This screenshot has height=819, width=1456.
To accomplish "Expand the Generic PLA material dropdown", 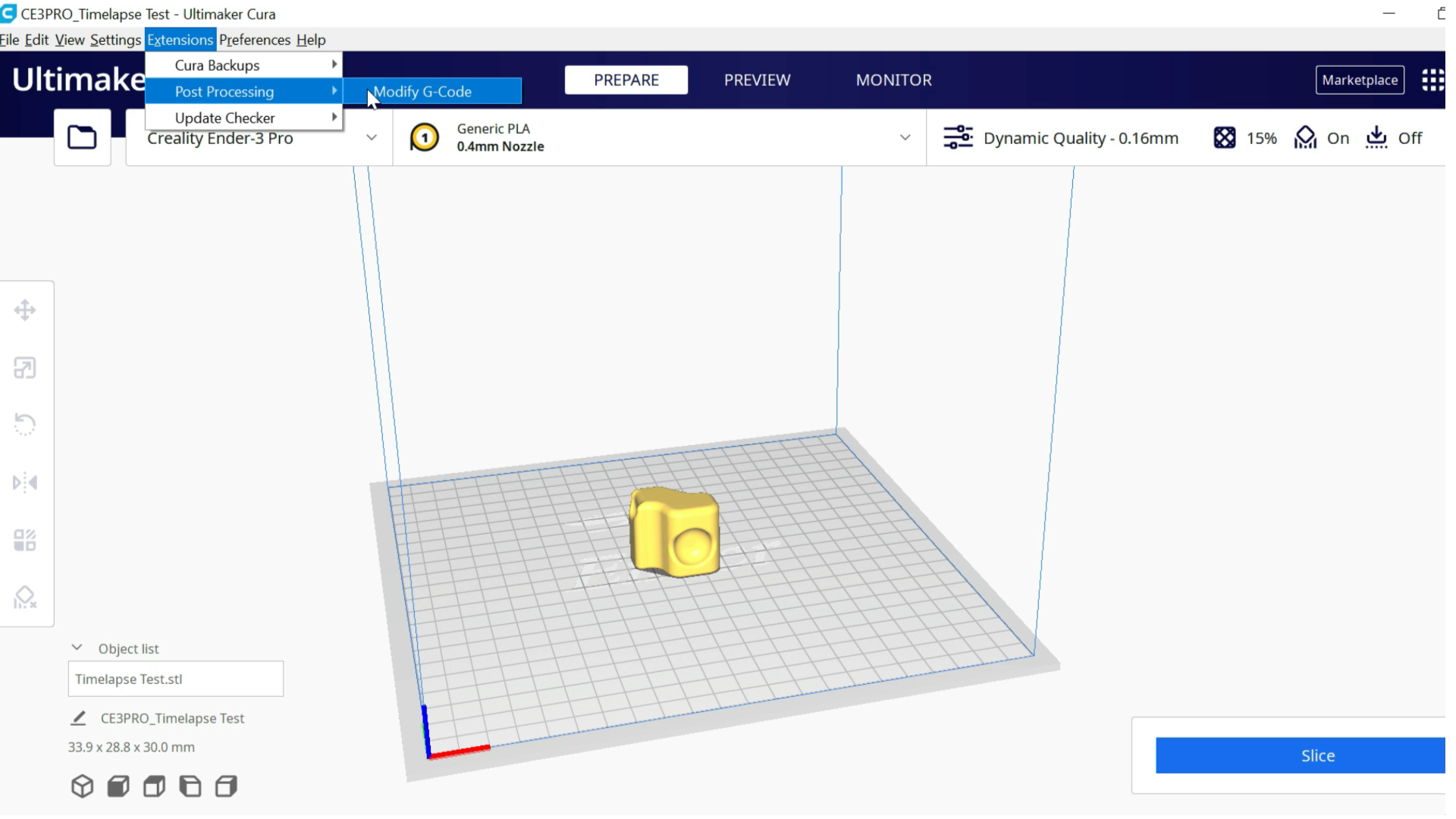I will click(905, 138).
